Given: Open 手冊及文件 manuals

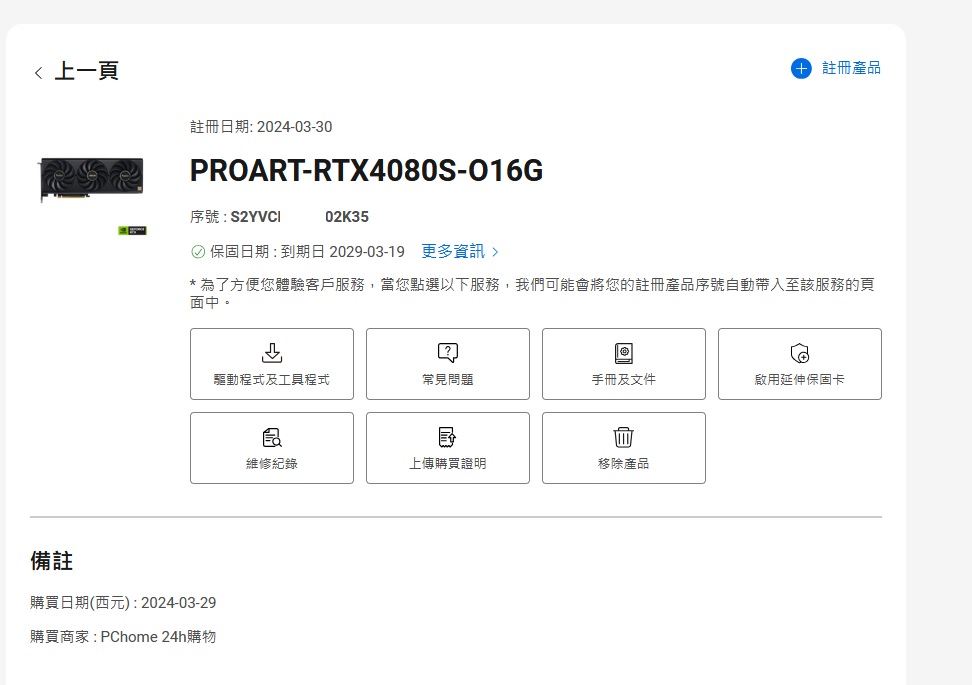Looking at the screenshot, I should 624,364.
